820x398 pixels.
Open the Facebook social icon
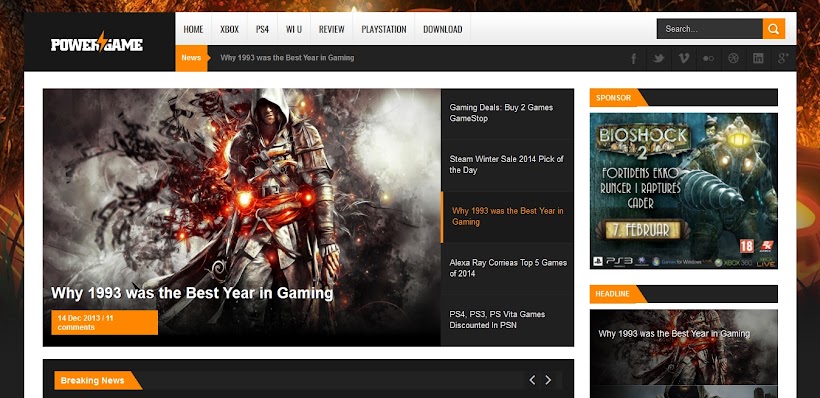point(633,58)
